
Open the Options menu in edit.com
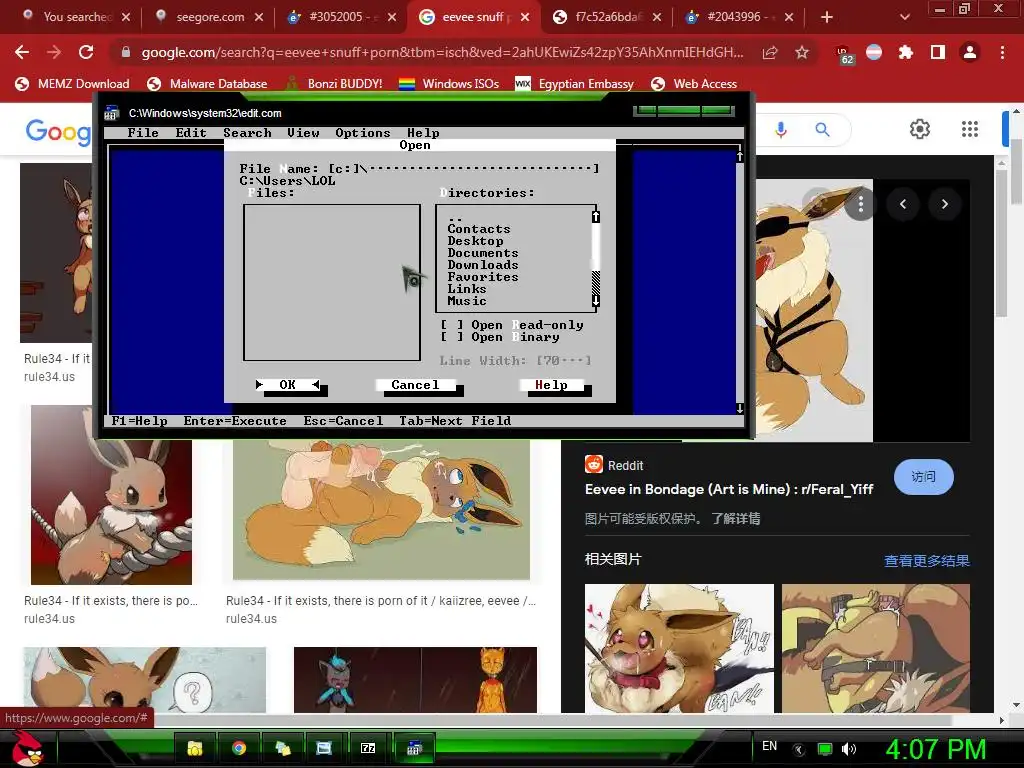pos(362,133)
